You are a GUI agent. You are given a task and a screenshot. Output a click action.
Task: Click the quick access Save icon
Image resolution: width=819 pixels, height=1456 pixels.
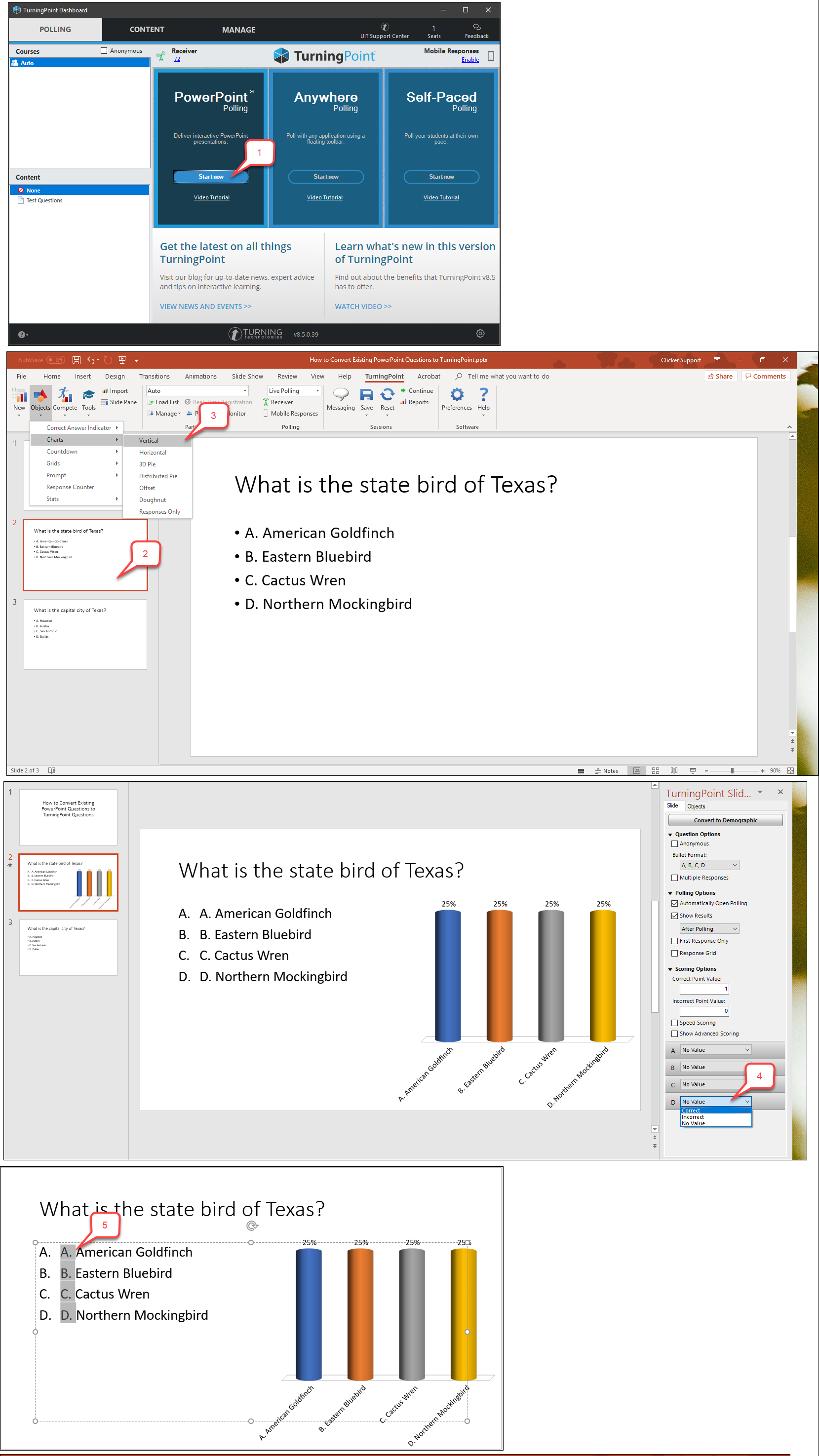pyautogui.click(x=77, y=360)
